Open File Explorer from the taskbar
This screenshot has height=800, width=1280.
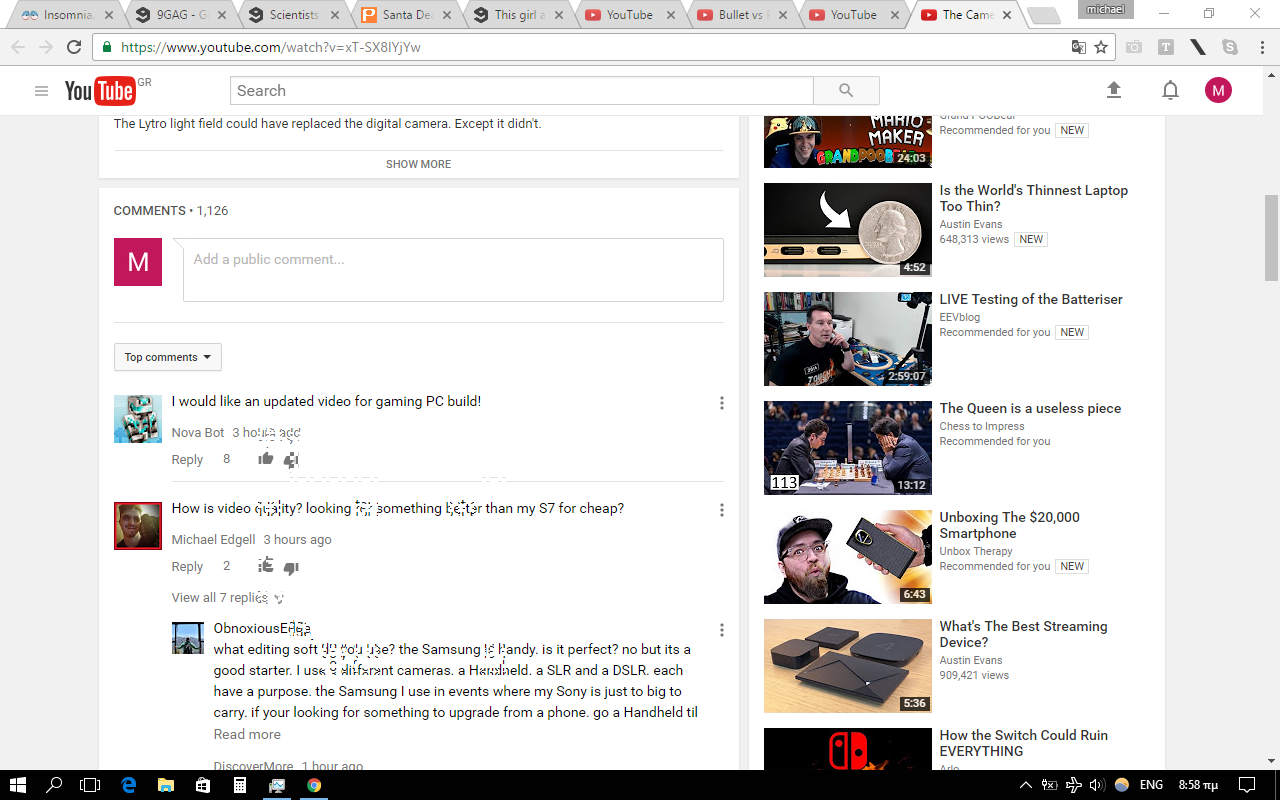coord(165,785)
